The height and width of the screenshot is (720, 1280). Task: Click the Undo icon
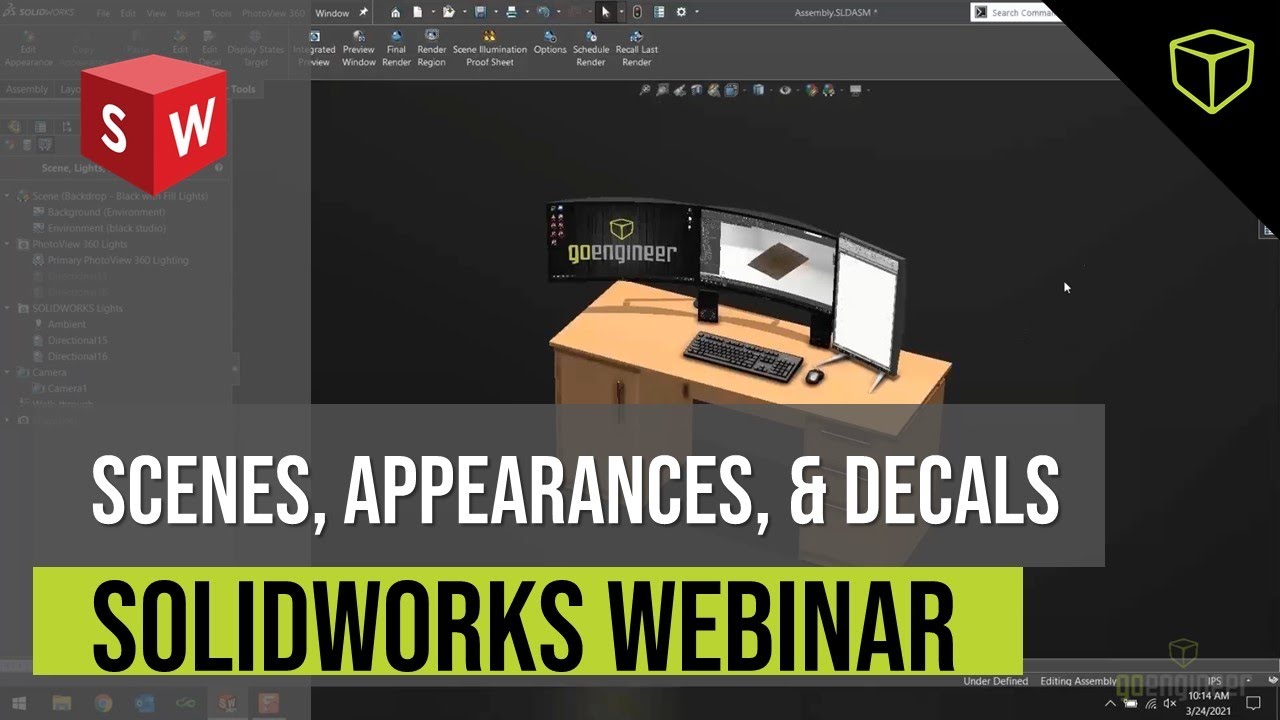pyautogui.click(x=543, y=12)
